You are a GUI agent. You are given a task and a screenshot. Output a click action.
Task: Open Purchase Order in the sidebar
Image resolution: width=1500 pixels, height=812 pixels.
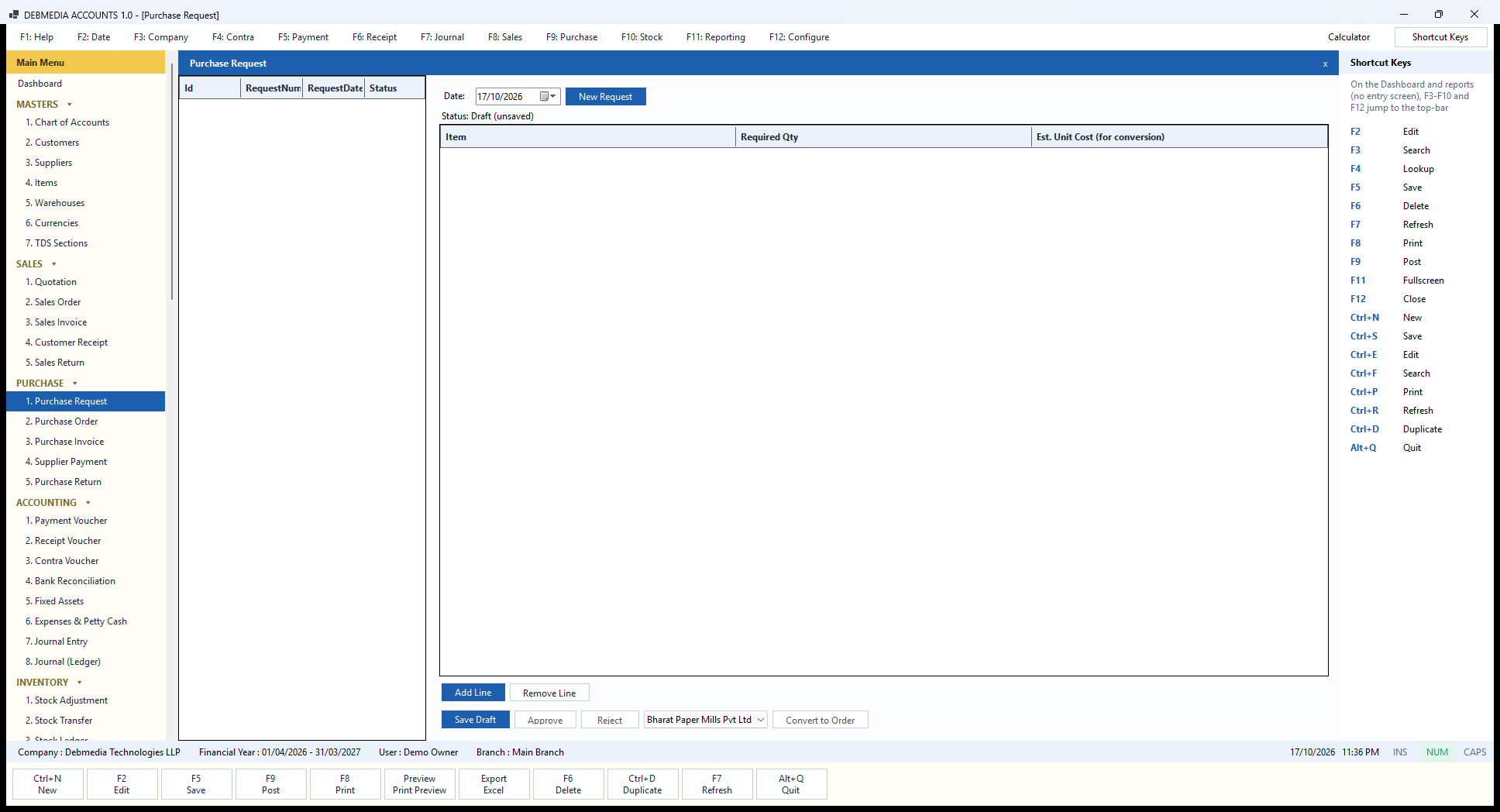[85, 421]
